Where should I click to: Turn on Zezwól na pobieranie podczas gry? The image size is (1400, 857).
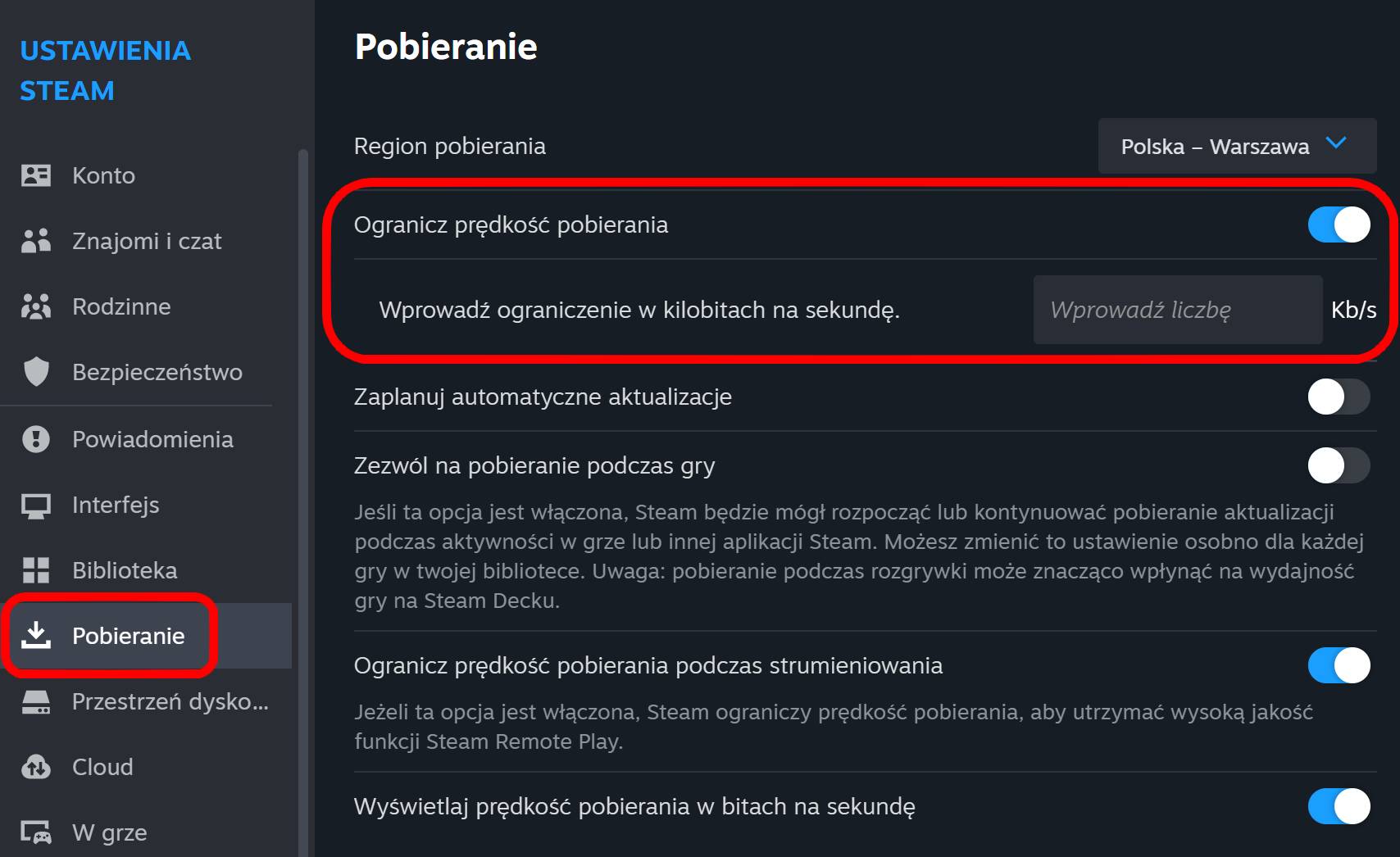click(1339, 465)
